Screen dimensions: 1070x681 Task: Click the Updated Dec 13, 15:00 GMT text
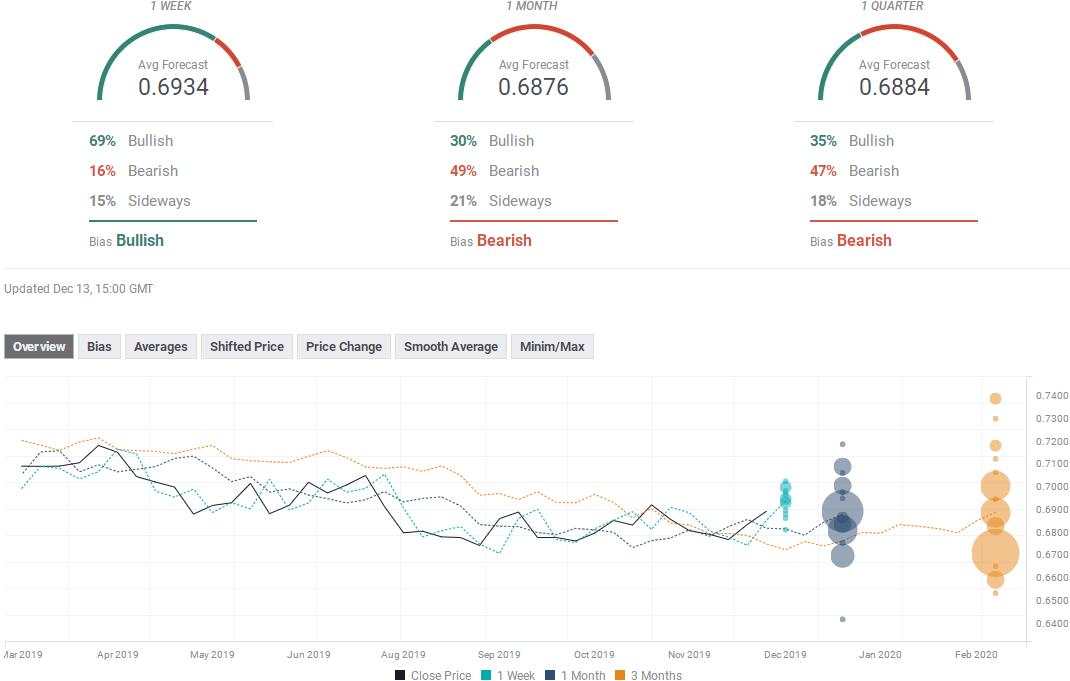tap(78, 289)
